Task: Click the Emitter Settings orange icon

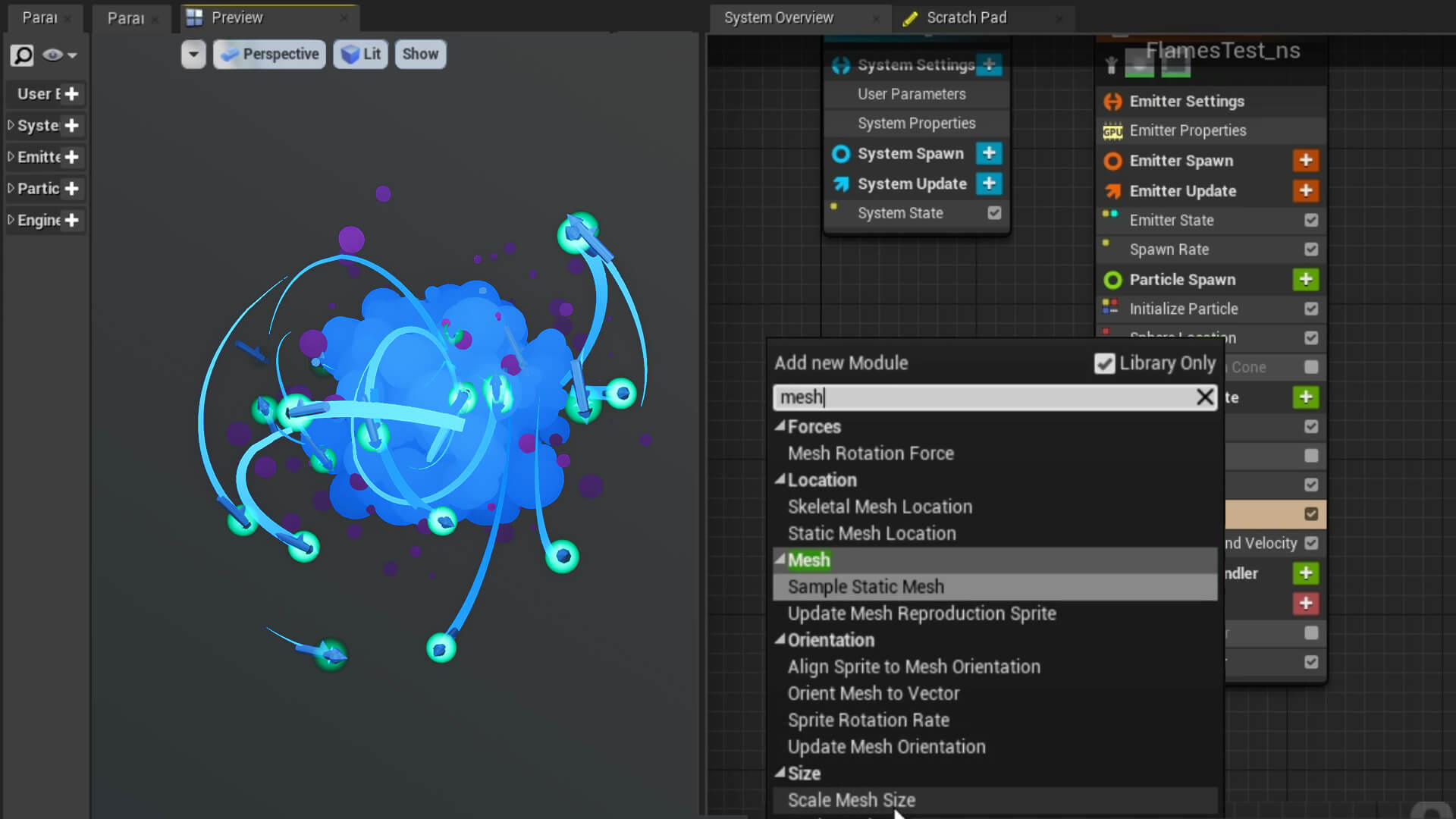Action: 1112,101
